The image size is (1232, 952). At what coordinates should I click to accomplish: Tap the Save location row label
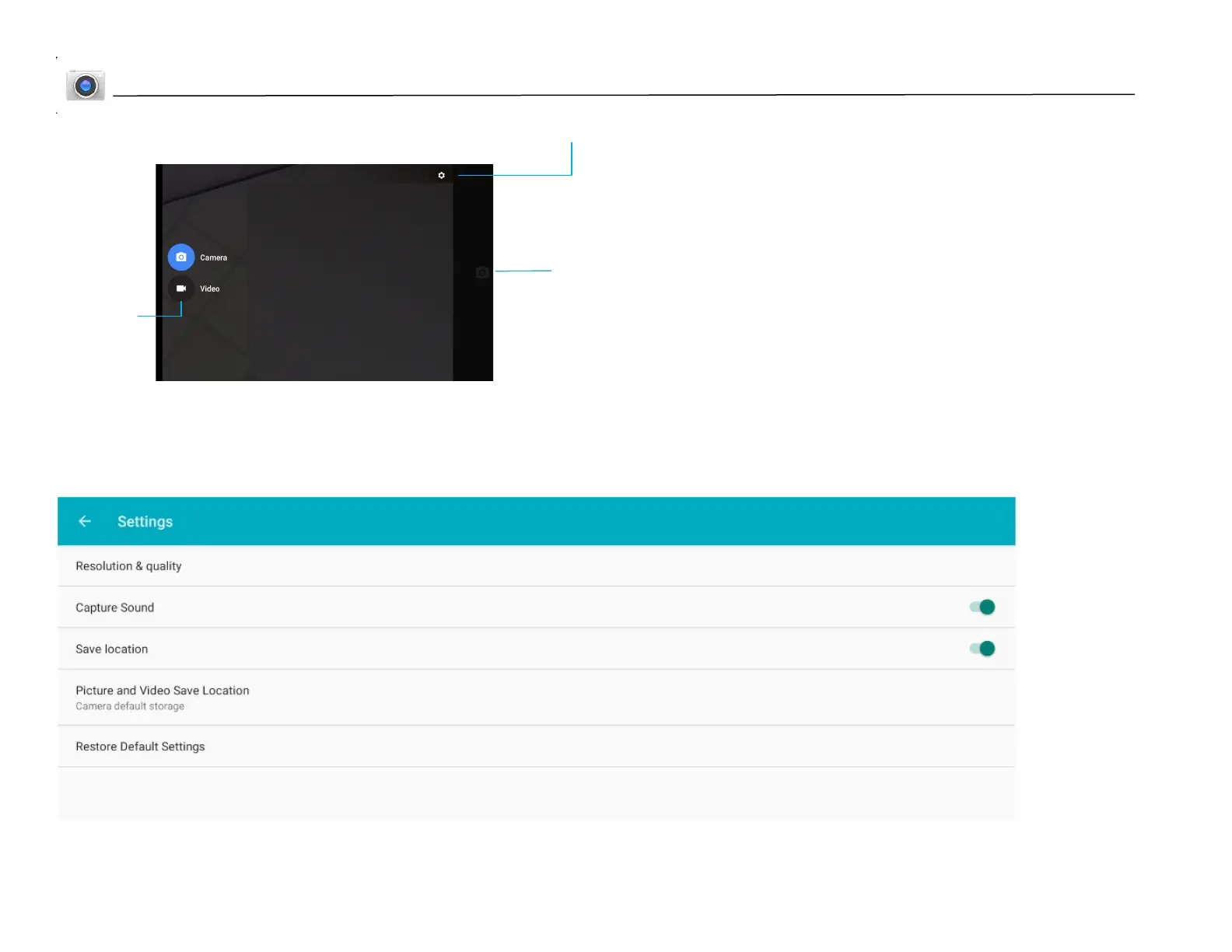point(111,649)
